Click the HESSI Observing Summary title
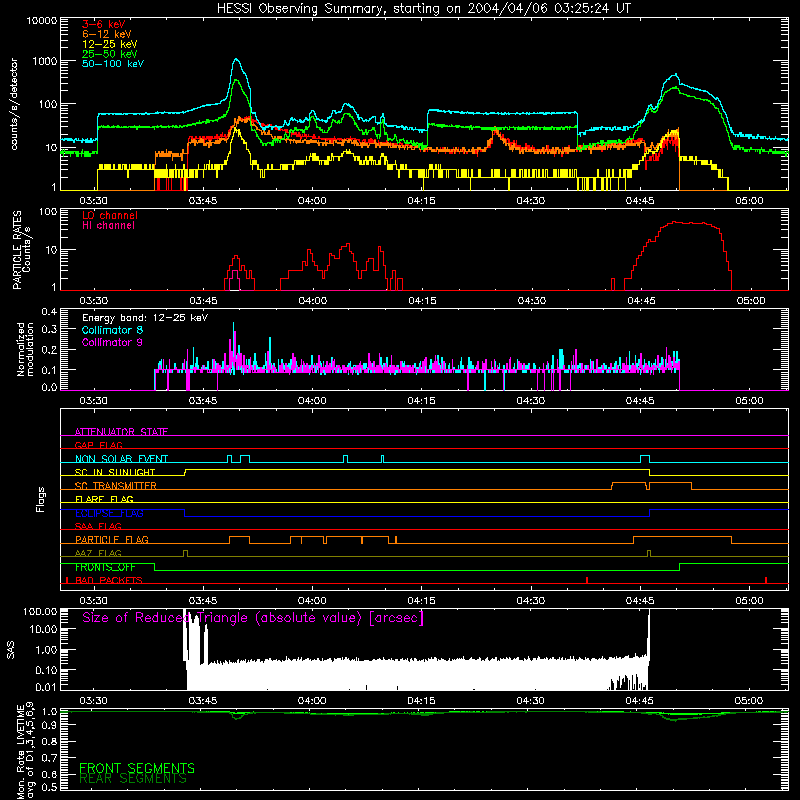 [x=423, y=9]
